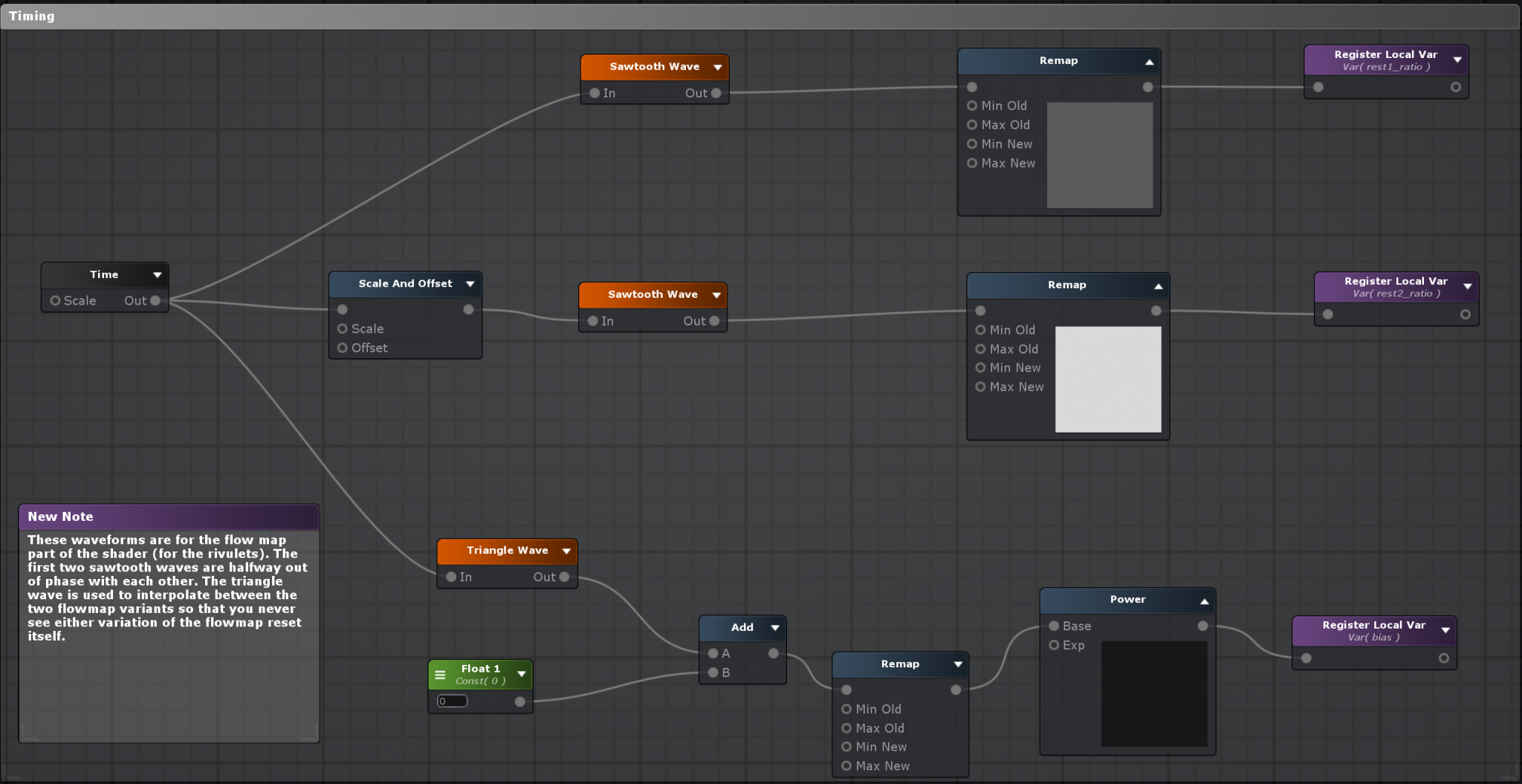Open the Float 1 node's dropdown arrow
This screenshot has height=784, width=1522.
(x=522, y=674)
